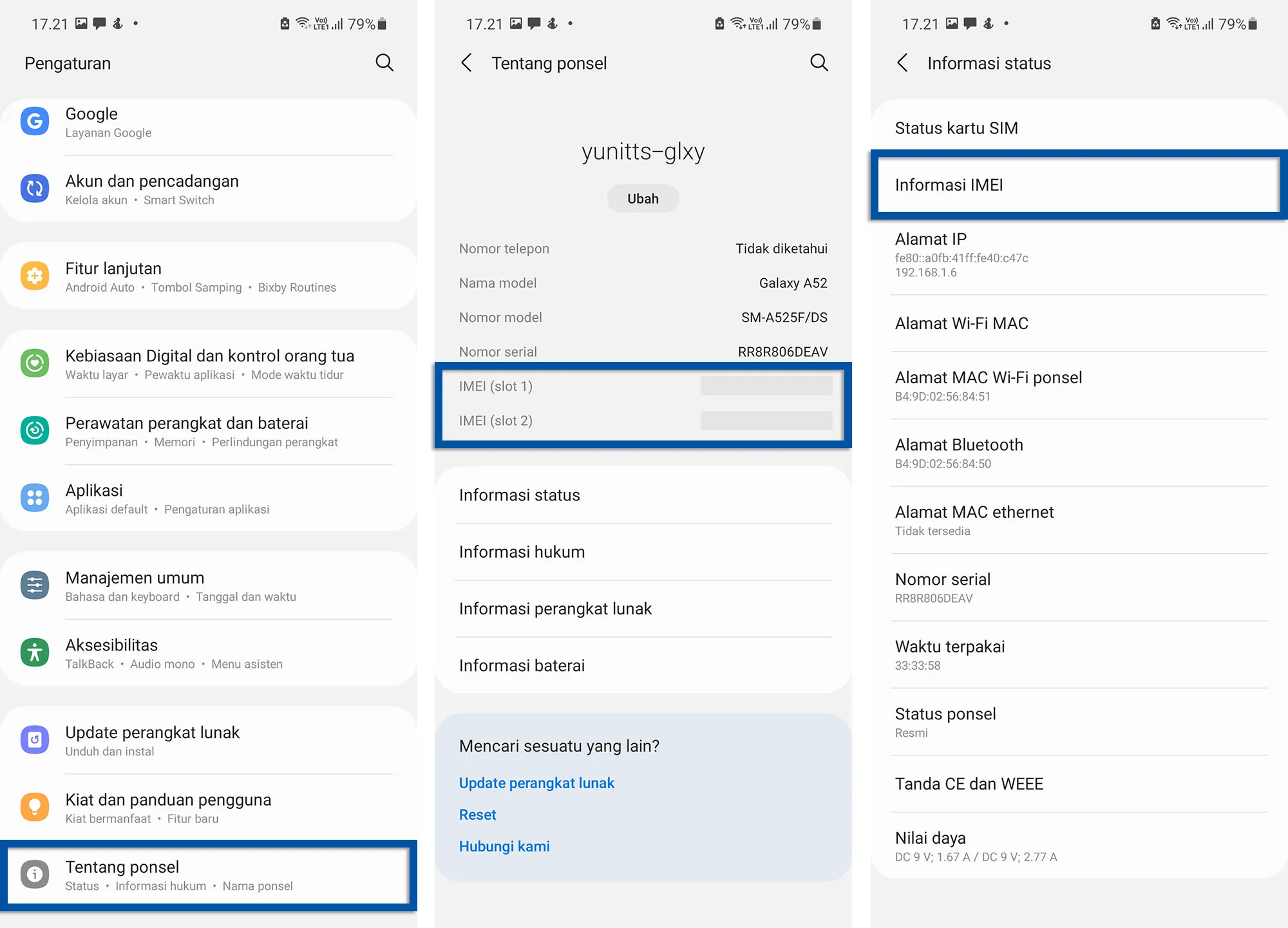Click the Reset link

[477, 814]
